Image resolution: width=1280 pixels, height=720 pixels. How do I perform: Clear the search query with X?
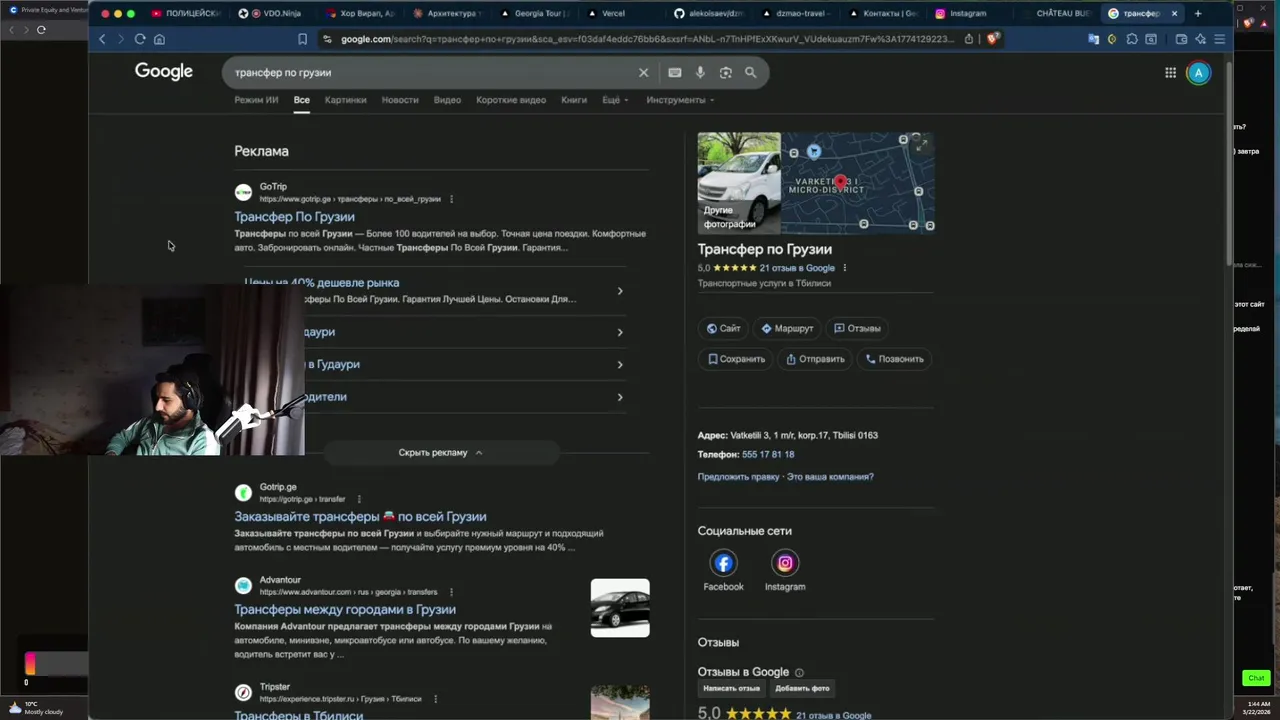[x=643, y=72]
